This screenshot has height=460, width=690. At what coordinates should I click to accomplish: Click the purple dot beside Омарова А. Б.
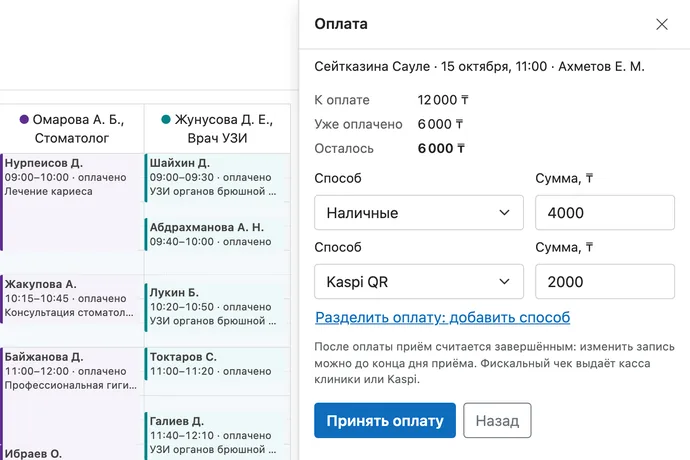coord(24,119)
